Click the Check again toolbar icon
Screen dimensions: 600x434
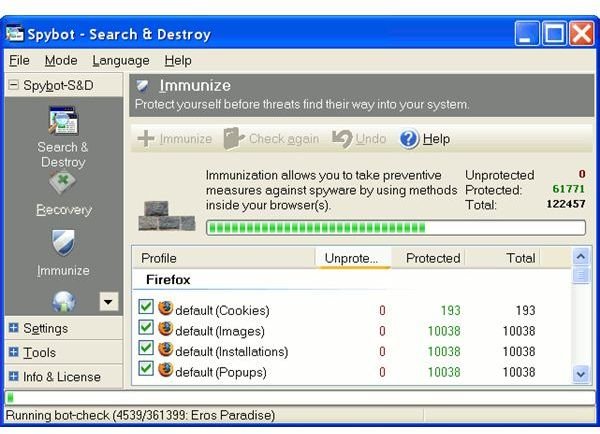click(233, 139)
